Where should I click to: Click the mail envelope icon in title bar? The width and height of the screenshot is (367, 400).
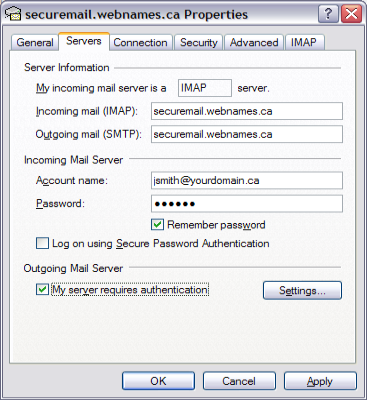pyautogui.click(x=13, y=14)
